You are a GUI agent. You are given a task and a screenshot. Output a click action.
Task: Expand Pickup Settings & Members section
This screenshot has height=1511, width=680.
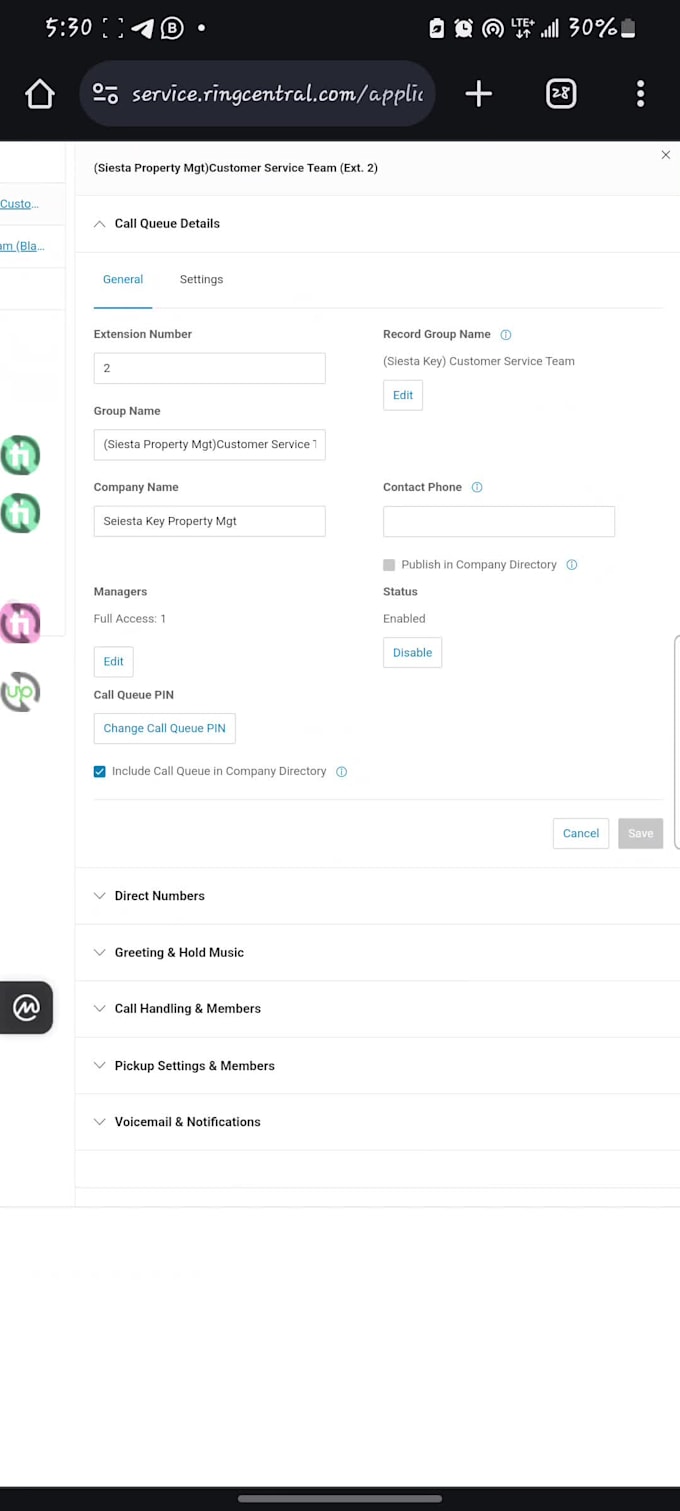tap(378, 1066)
